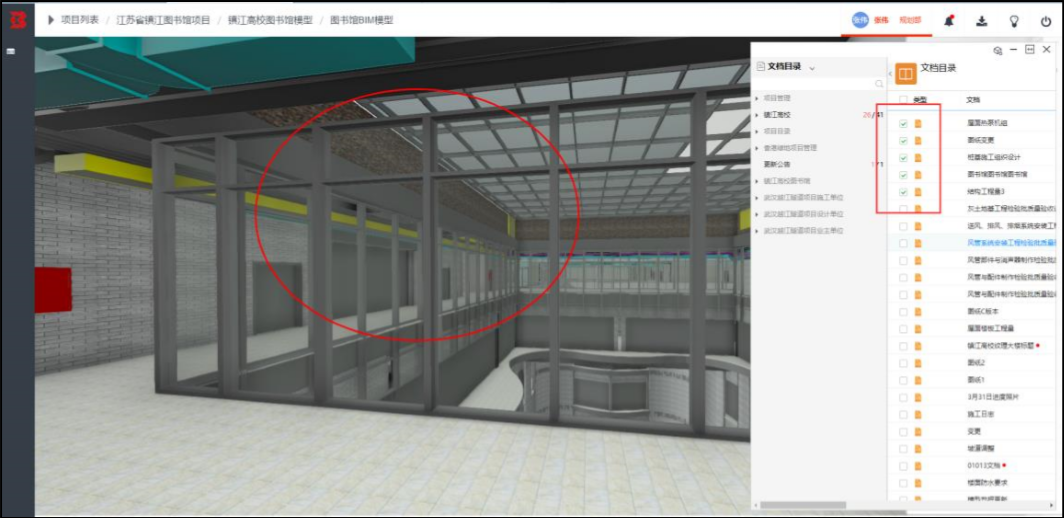Open the 文档目录 dropdown chevron

(x=812, y=67)
